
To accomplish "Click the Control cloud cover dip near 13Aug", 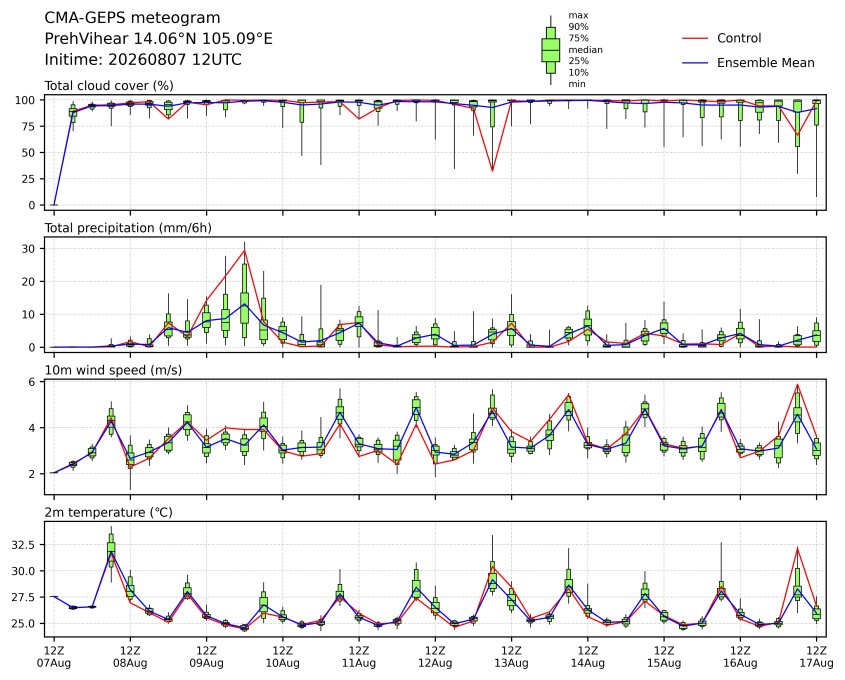I will tap(492, 171).
